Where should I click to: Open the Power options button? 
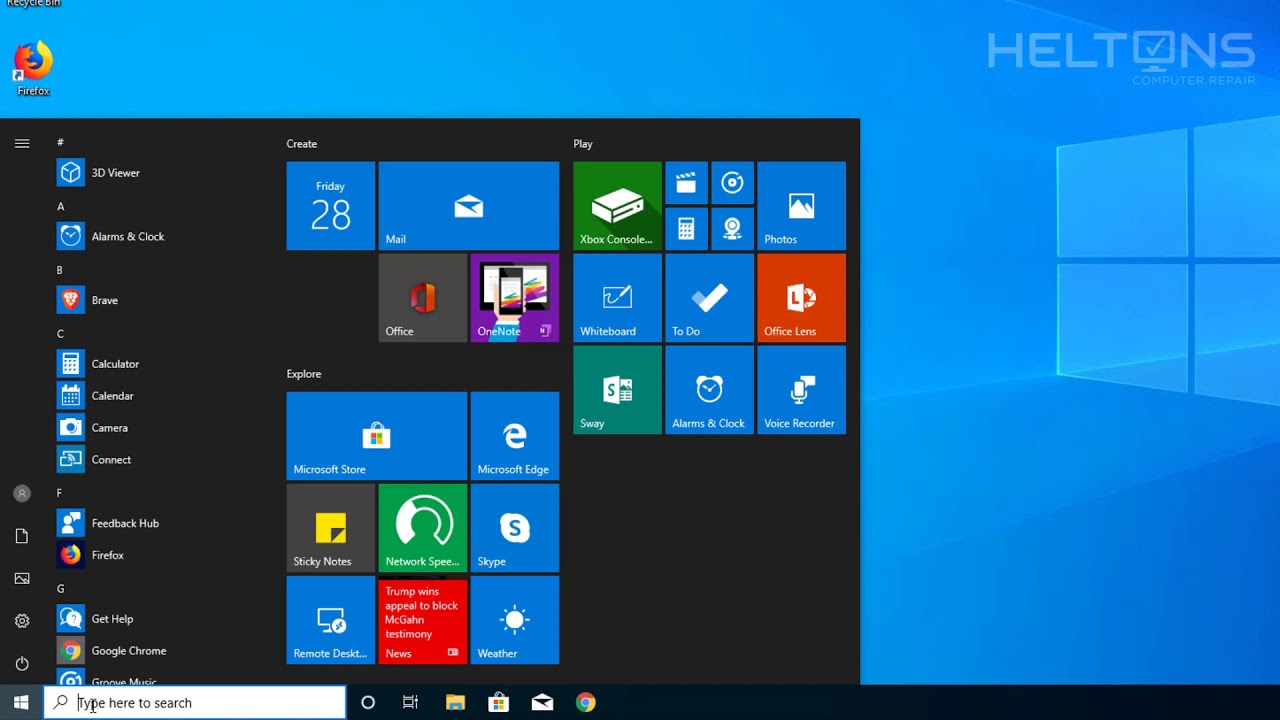coord(22,663)
